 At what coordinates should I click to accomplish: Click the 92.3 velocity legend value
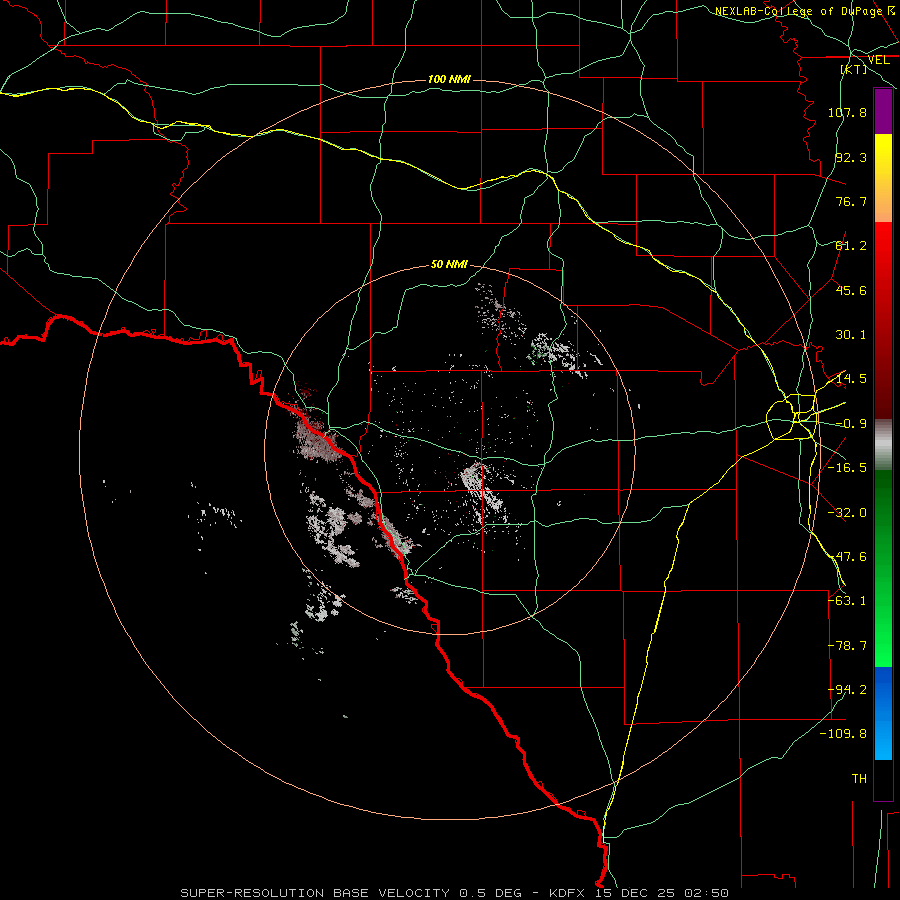click(x=851, y=157)
